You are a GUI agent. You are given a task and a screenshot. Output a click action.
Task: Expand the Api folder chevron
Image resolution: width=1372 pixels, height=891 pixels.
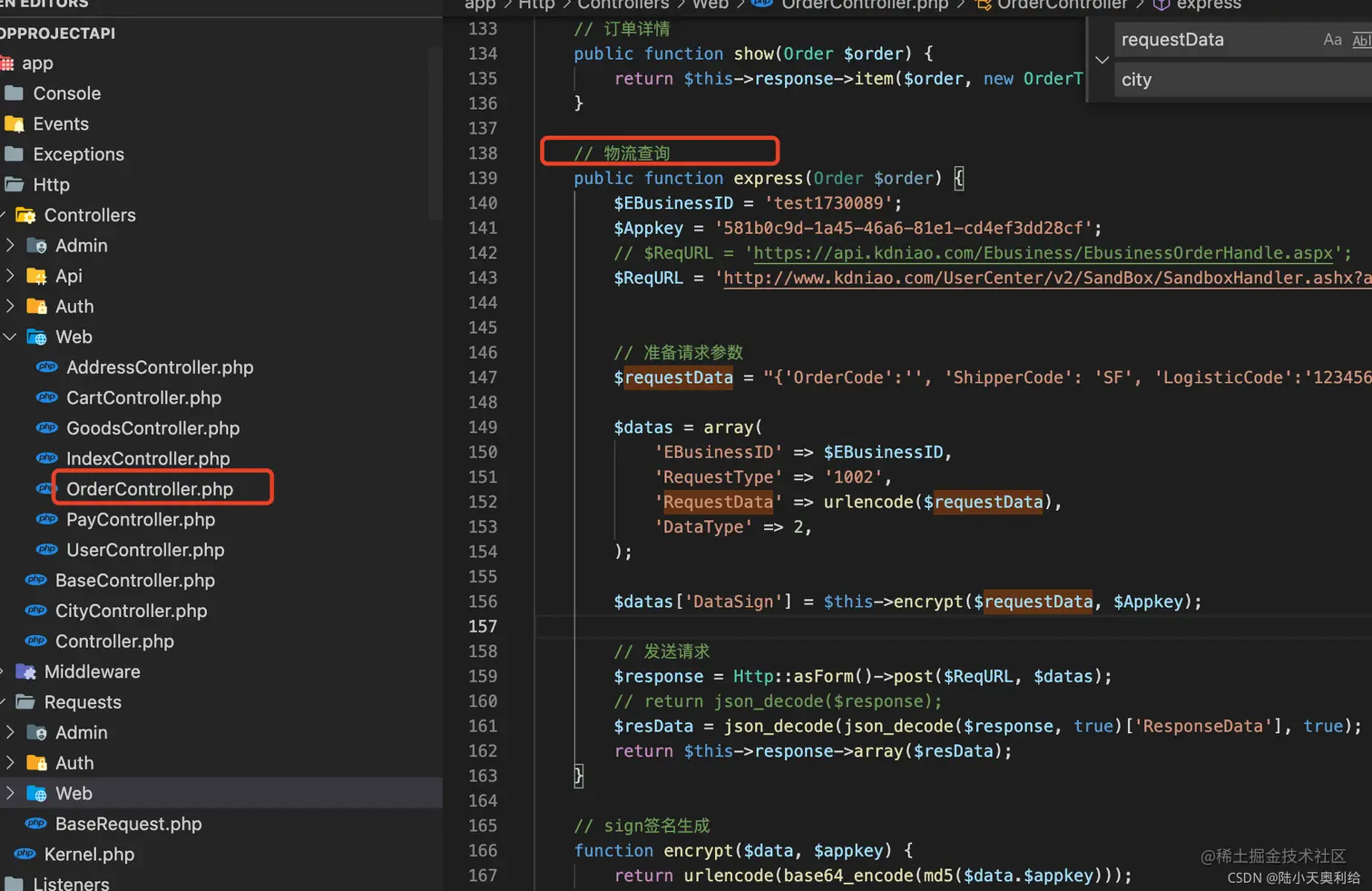10,276
